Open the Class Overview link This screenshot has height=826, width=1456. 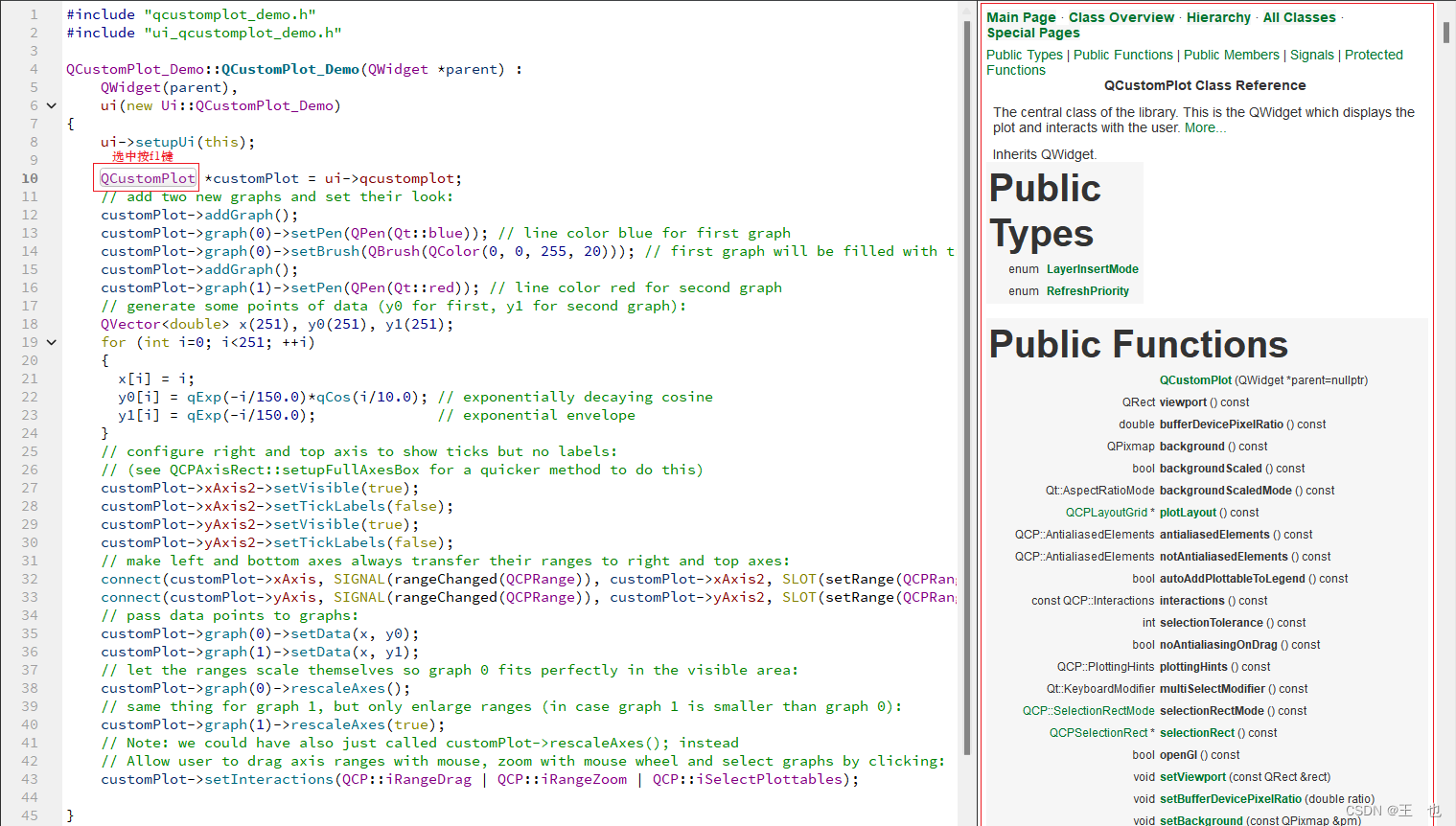1121,17
